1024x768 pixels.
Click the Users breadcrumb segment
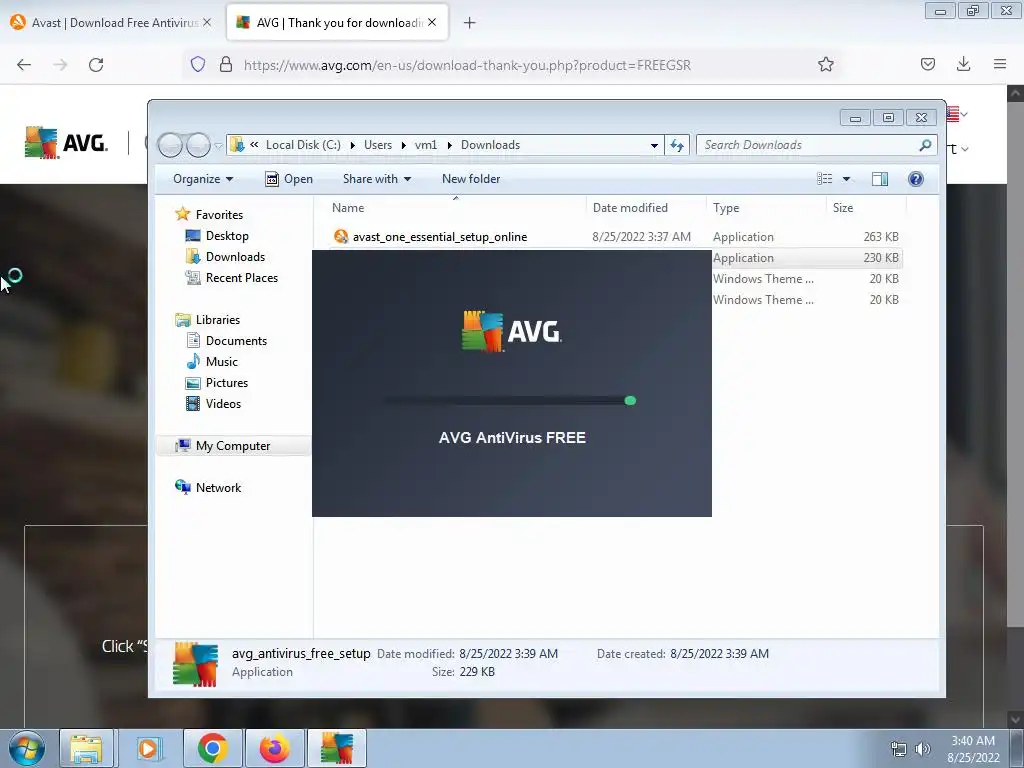(378, 145)
